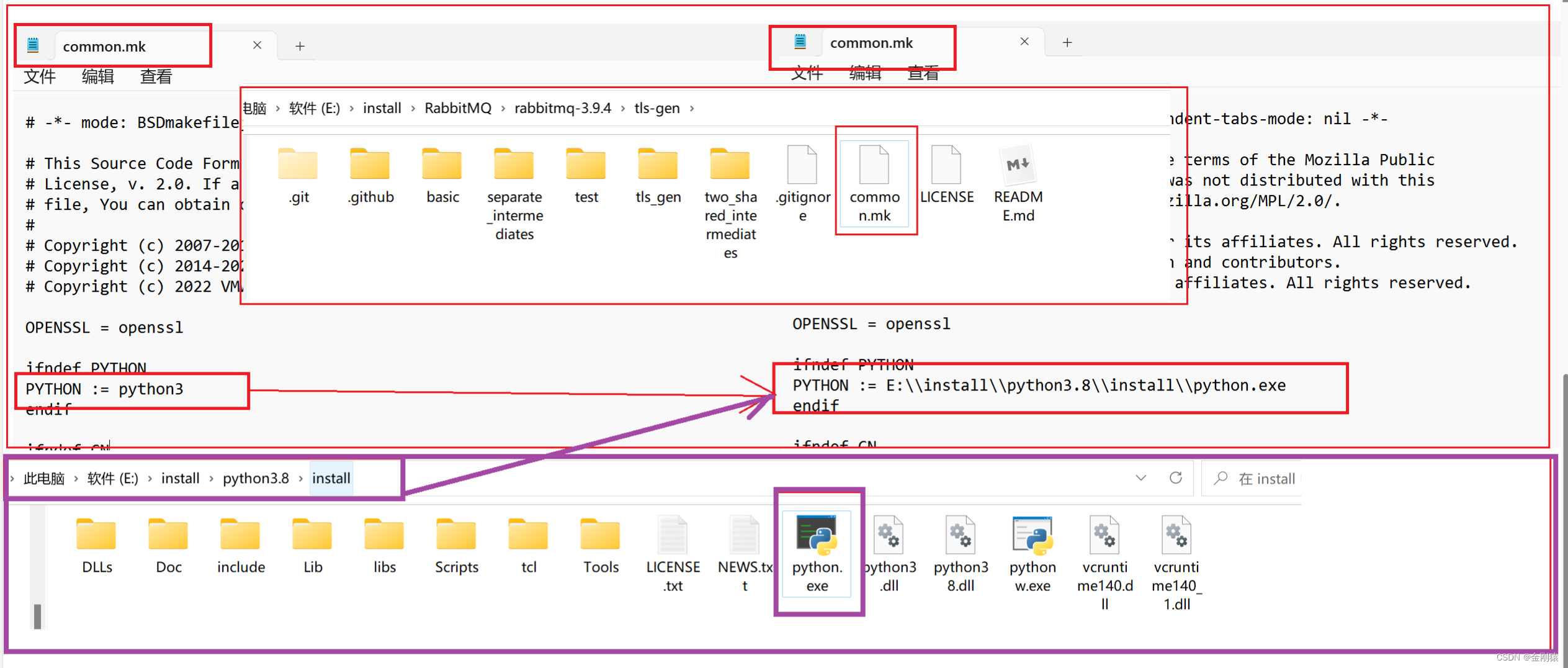Open 查看 menu in left Notepad
Image resolution: width=1568 pixels, height=668 pixels.
pyautogui.click(x=156, y=77)
